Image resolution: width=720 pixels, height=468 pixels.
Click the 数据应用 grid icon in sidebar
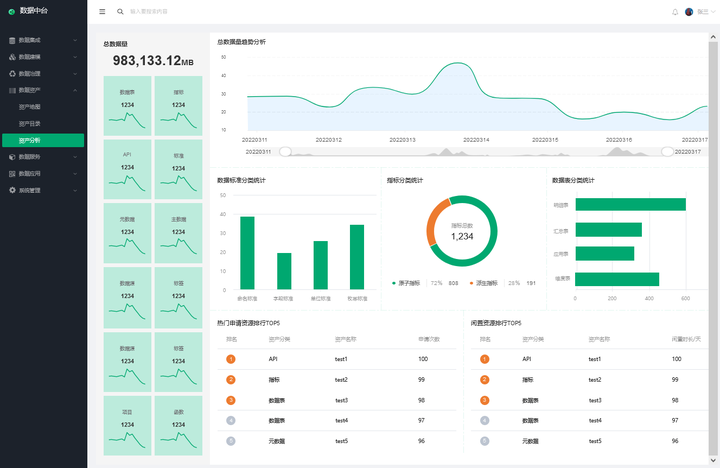click(x=12, y=174)
